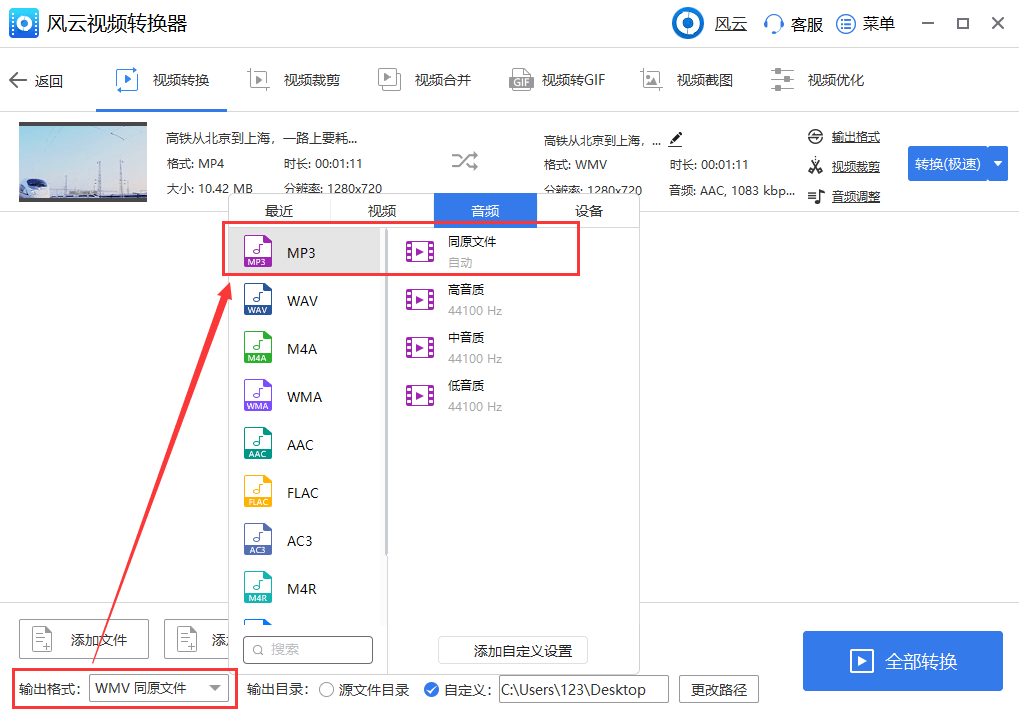
Task: Click the custom output path input field
Action: click(x=583, y=689)
